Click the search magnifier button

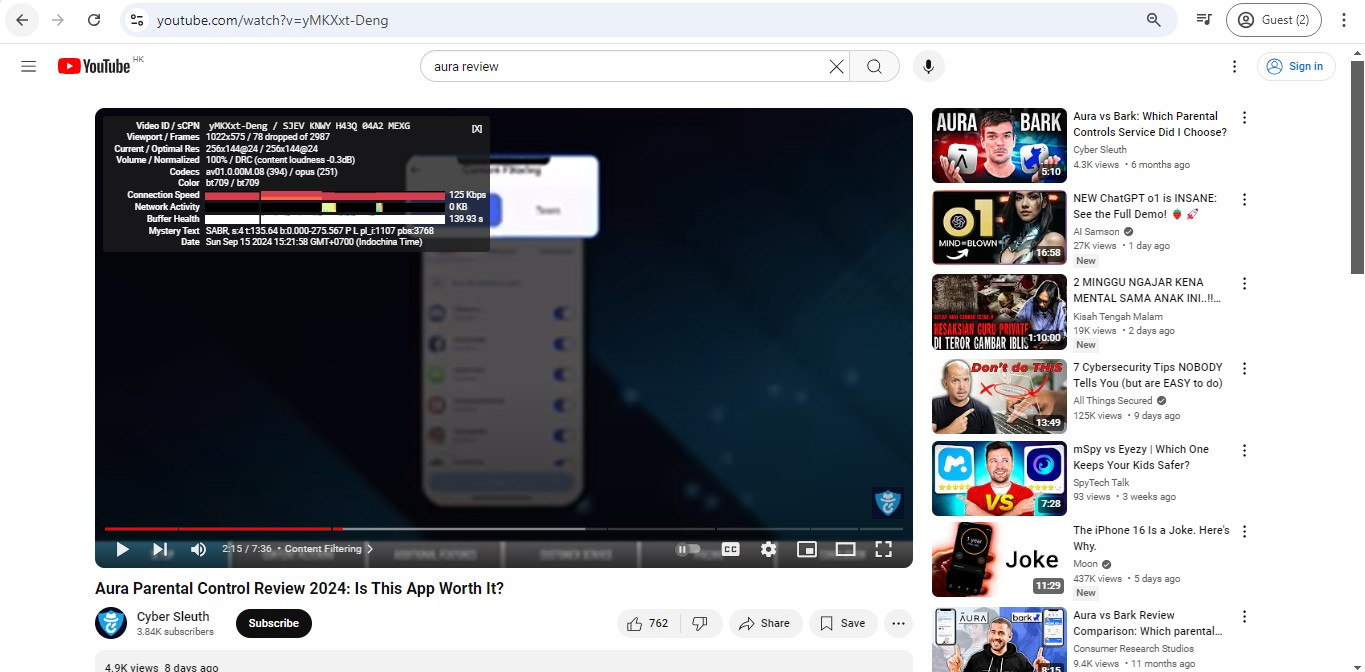click(874, 66)
